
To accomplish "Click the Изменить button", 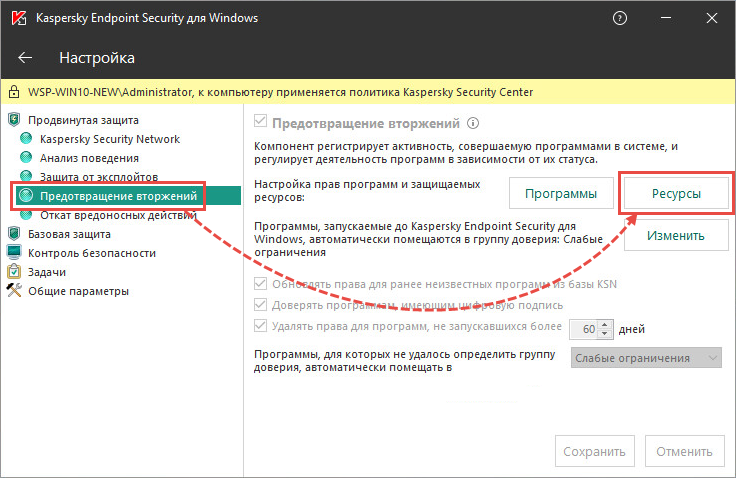I will 676,235.
